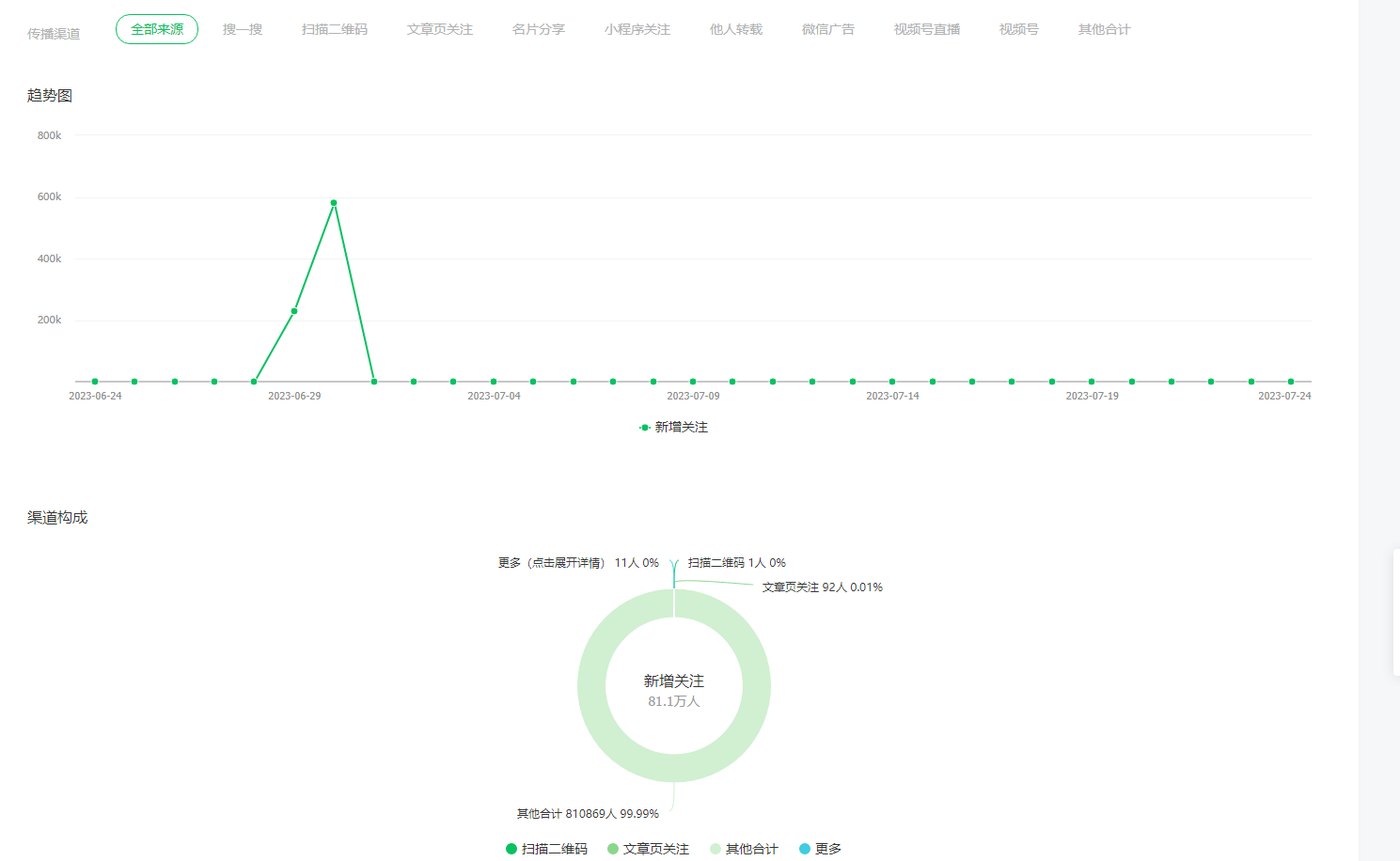Open the 扫描二维码 channel tab
This screenshot has height=861, width=1400.
[335, 29]
